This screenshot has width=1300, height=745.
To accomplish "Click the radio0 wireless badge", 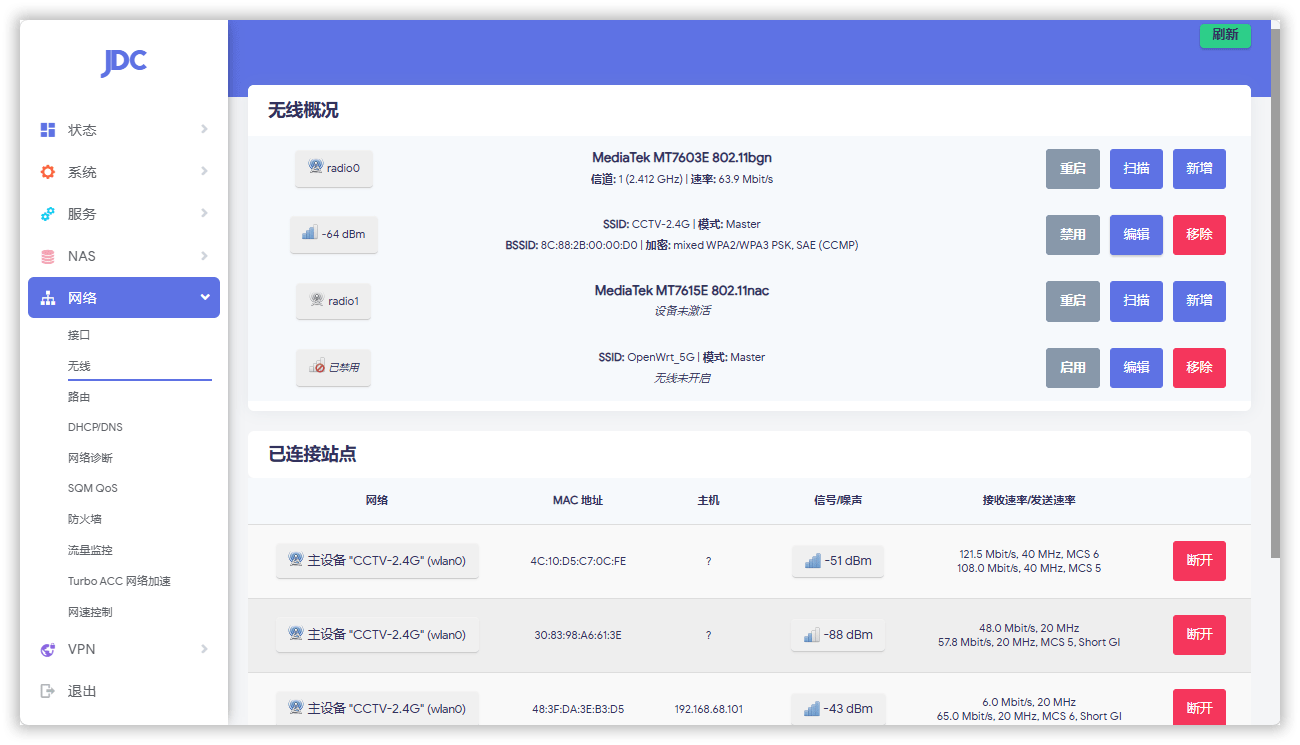I will [334, 168].
